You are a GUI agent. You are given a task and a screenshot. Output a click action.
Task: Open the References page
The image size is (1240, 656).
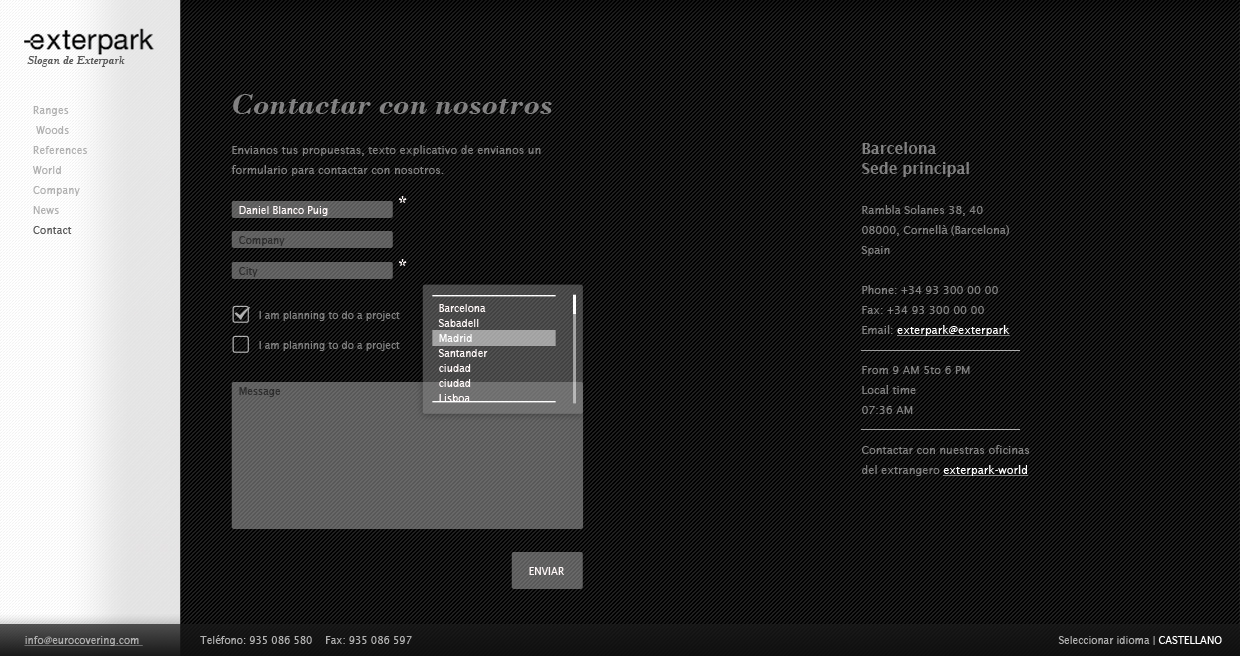pyautogui.click(x=60, y=151)
